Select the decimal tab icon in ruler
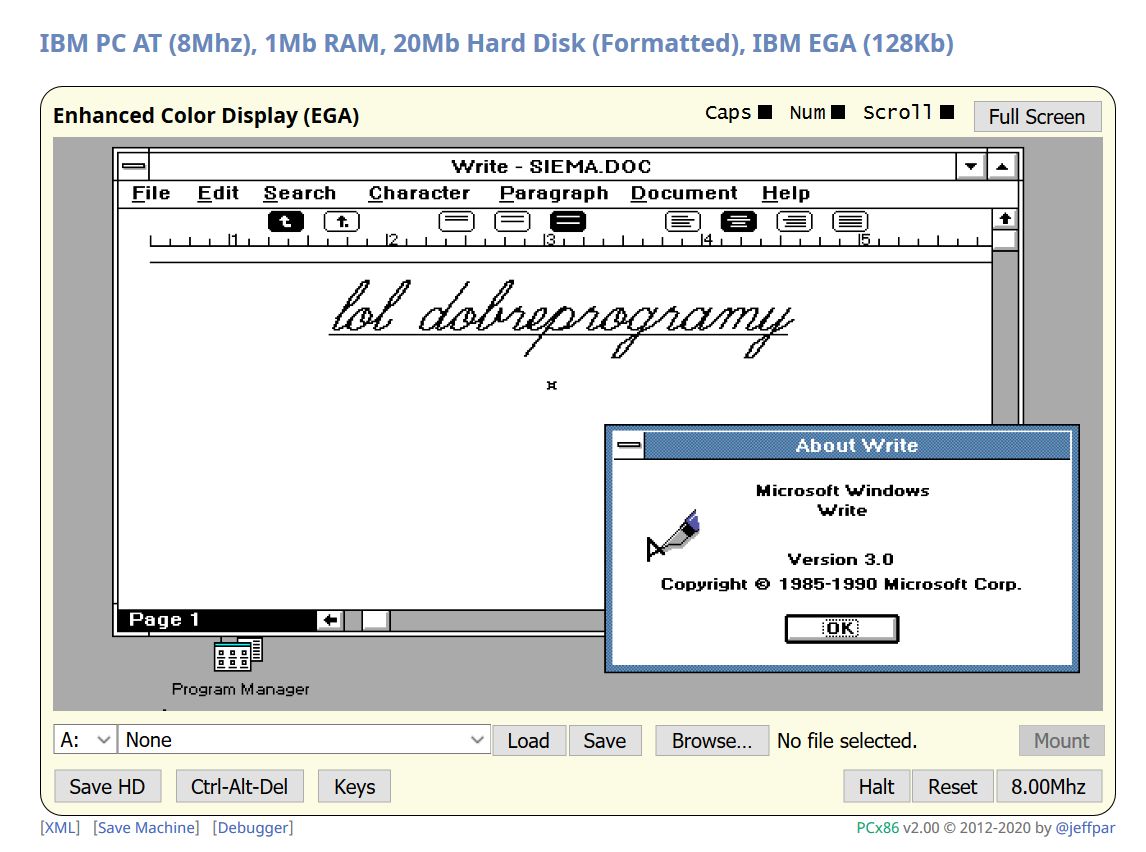The width and height of the screenshot is (1146, 852). (x=342, y=221)
